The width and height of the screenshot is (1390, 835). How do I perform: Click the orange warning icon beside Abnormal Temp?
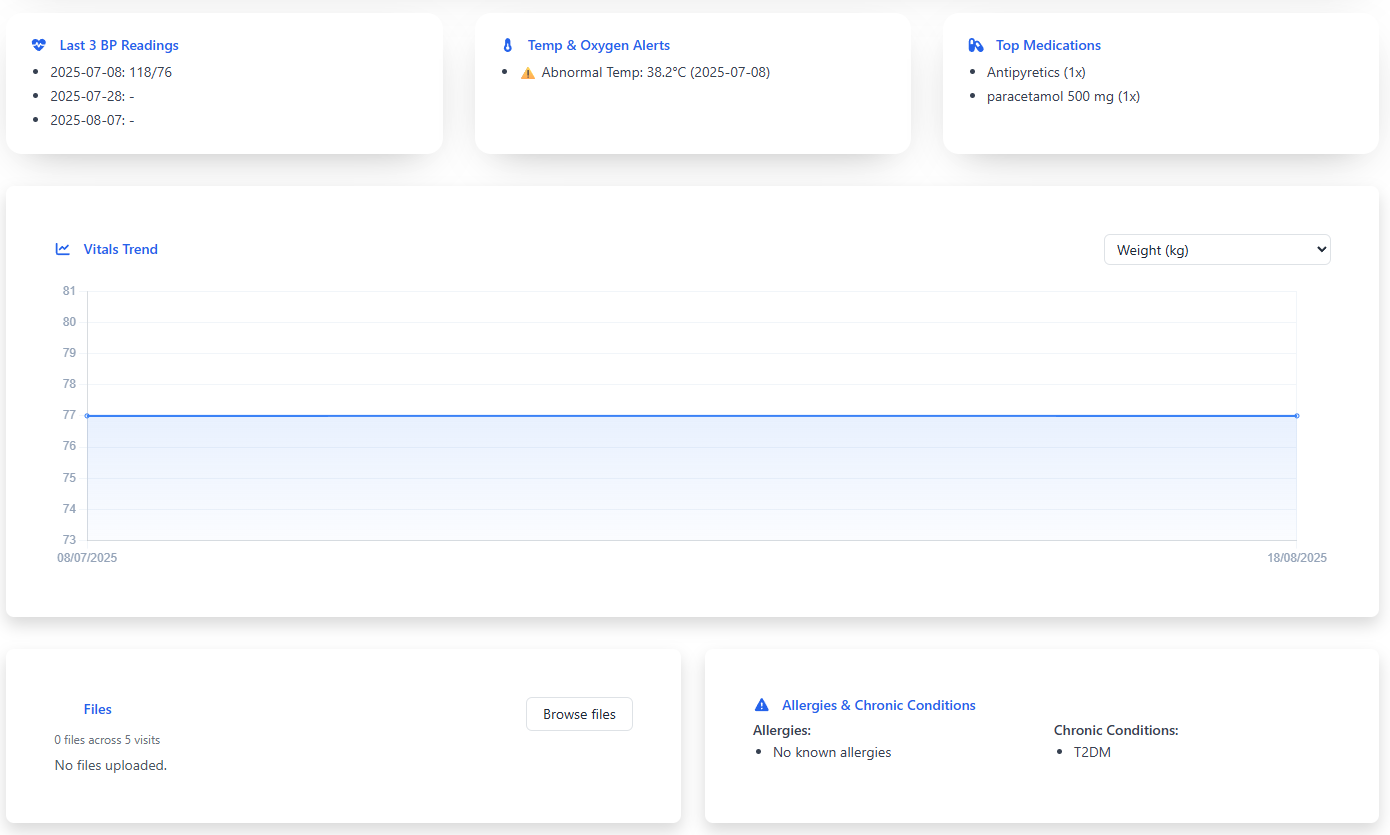coord(528,73)
